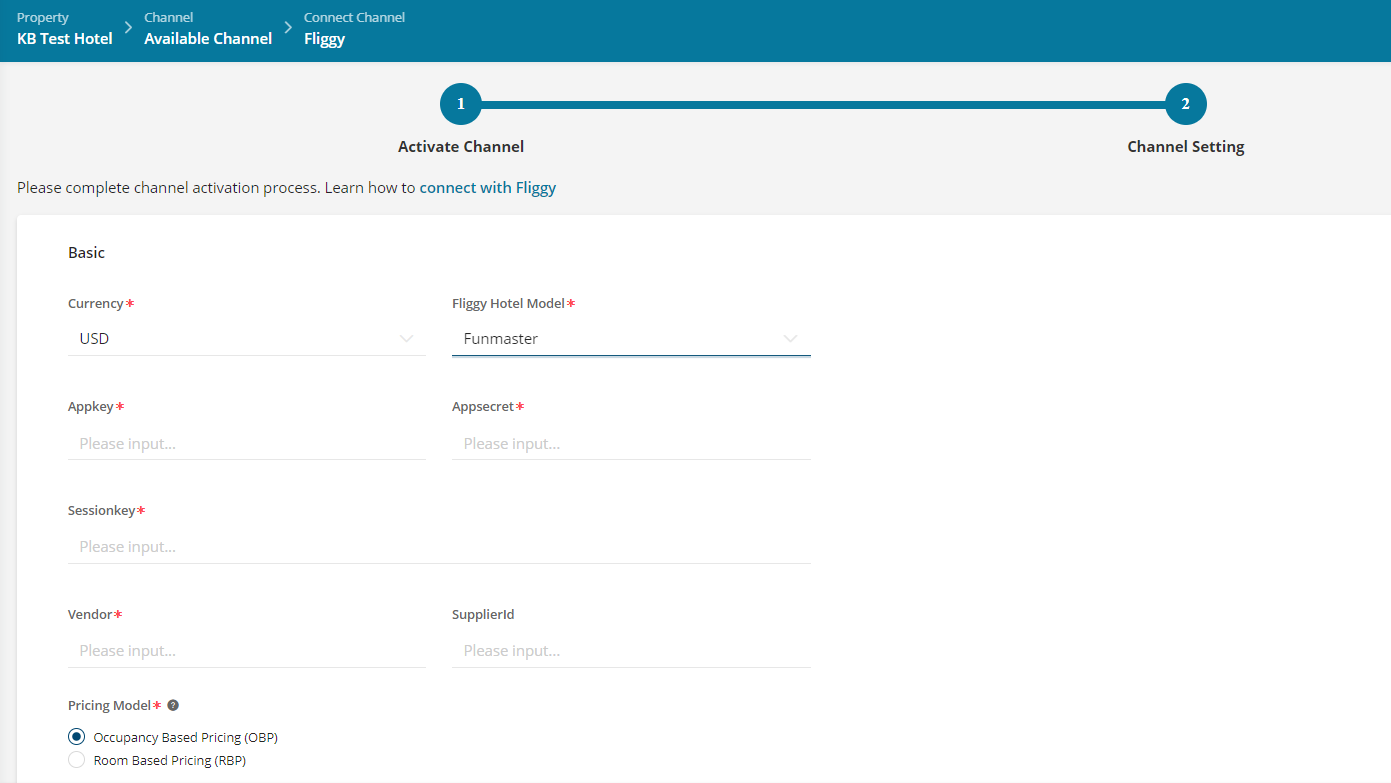
Task: Focus the Vendor input field
Action: 247,651
